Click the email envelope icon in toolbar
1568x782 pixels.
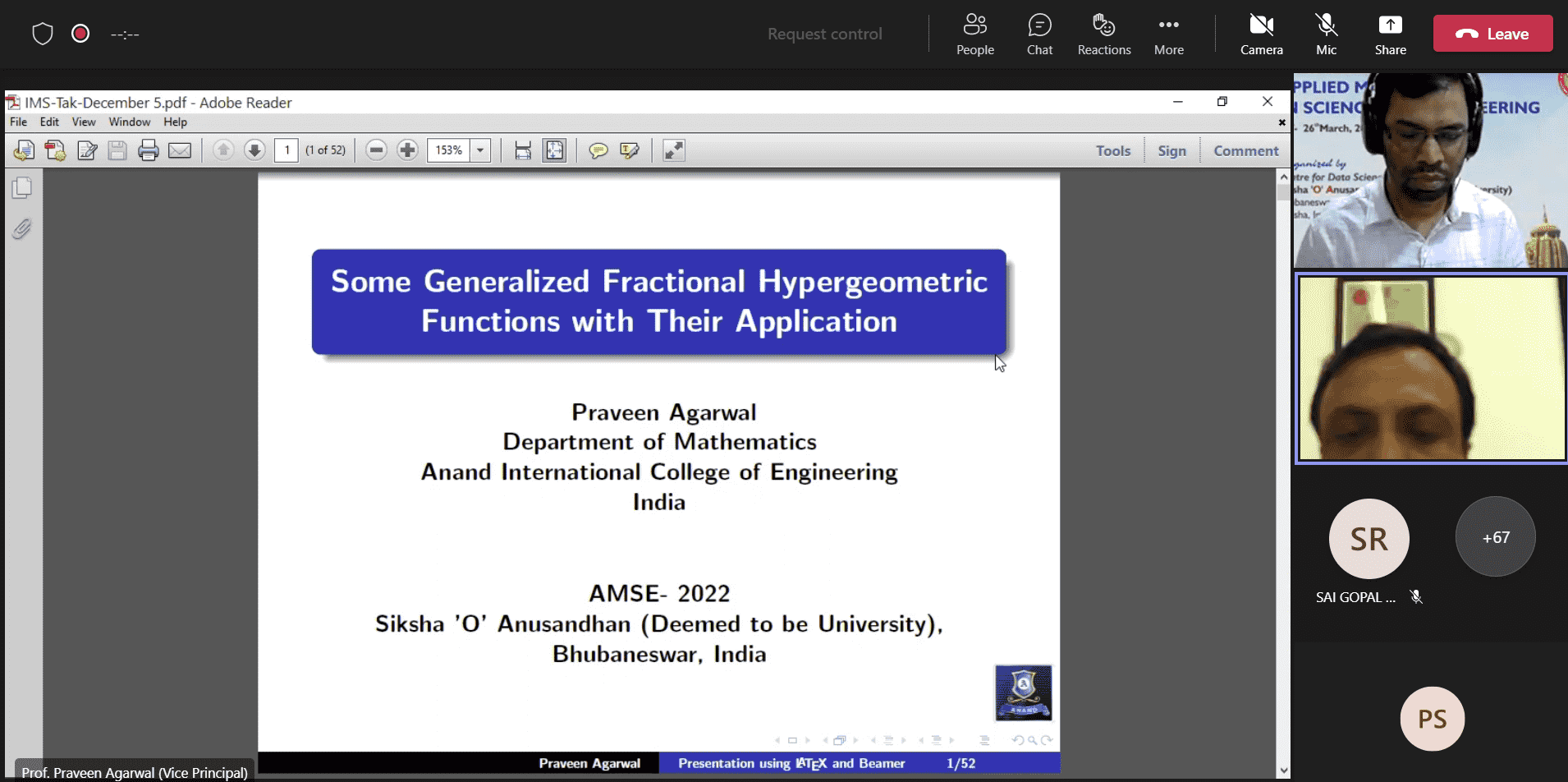(180, 150)
